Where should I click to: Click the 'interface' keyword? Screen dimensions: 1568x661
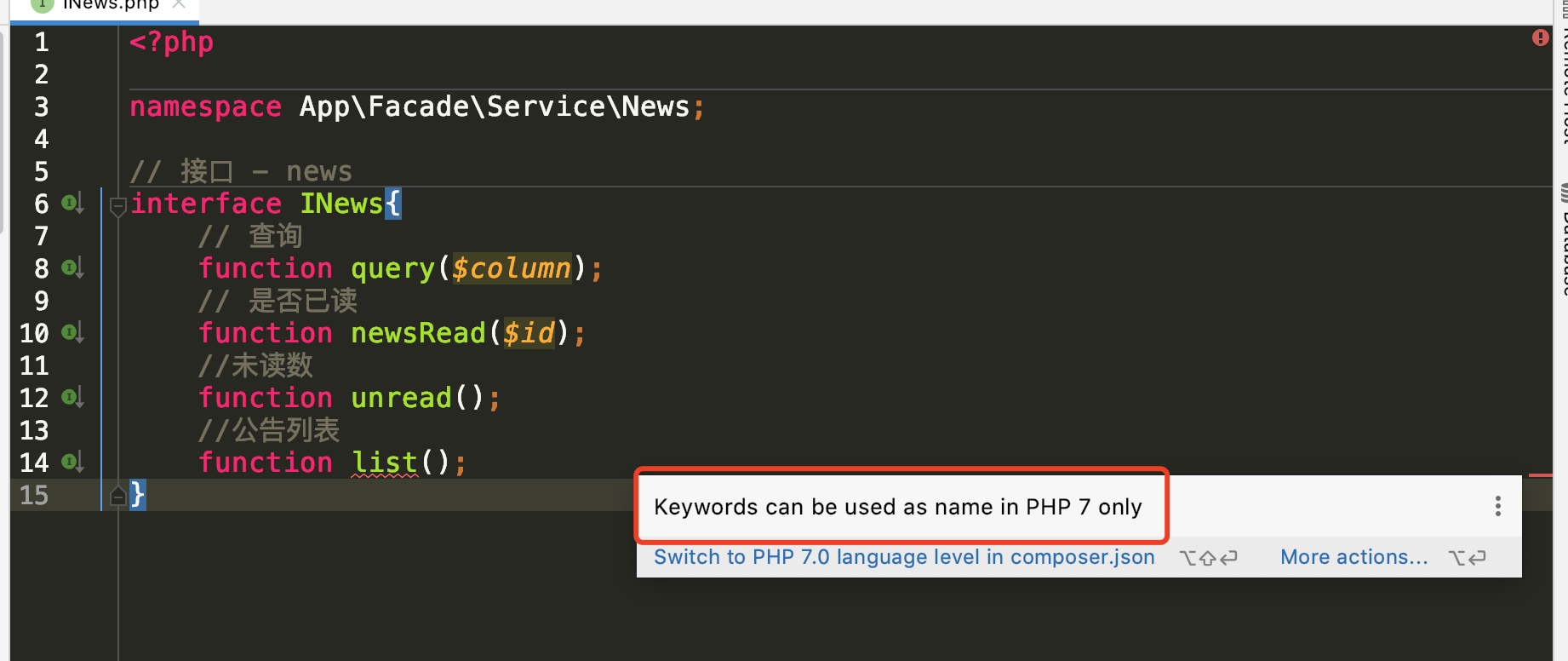click(205, 204)
